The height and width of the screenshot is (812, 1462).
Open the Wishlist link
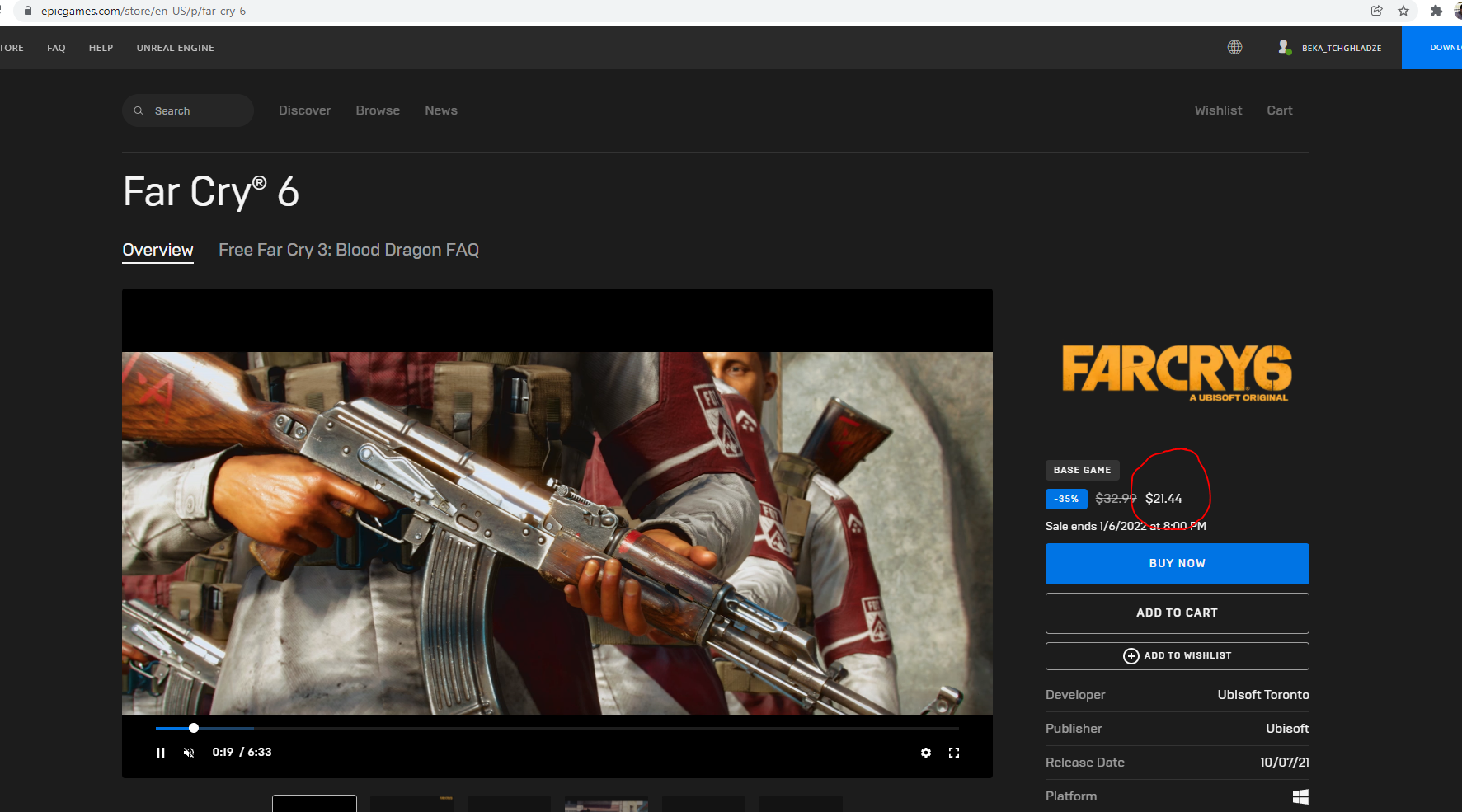[x=1218, y=110]
